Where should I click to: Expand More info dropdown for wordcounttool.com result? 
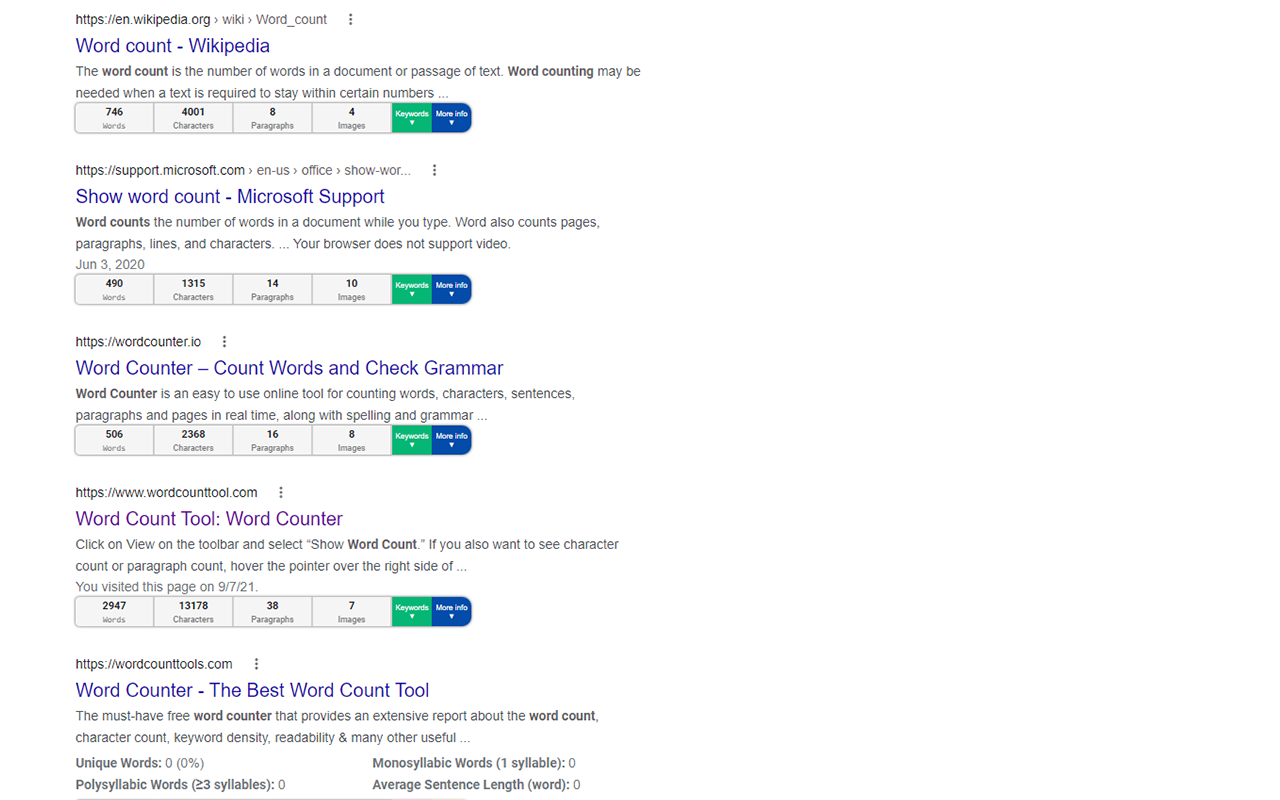tap(451, 611)
